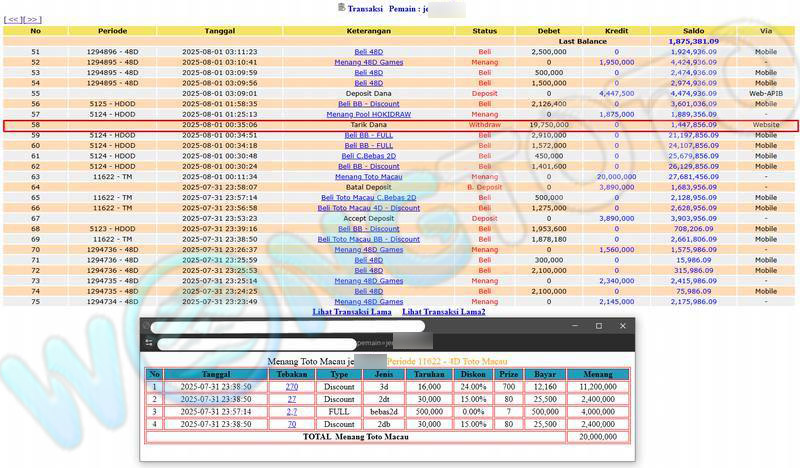
Task: Click the popup window's browser tab
Action: tap(287, 327)
